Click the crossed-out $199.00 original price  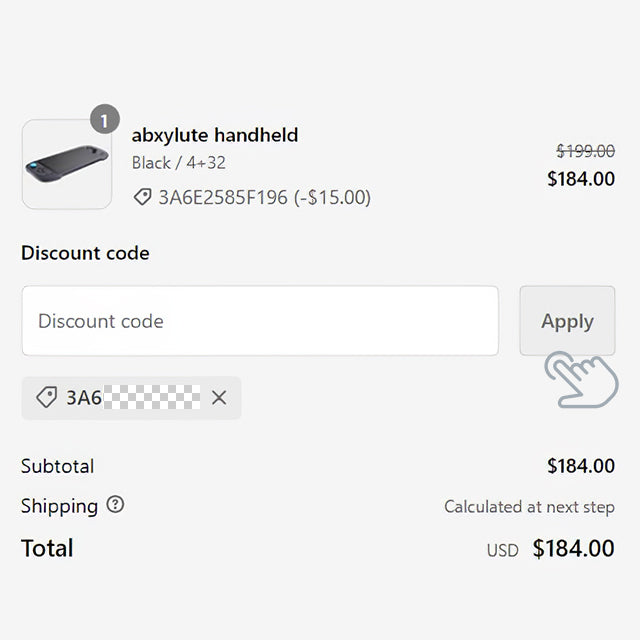pos(586,151)
